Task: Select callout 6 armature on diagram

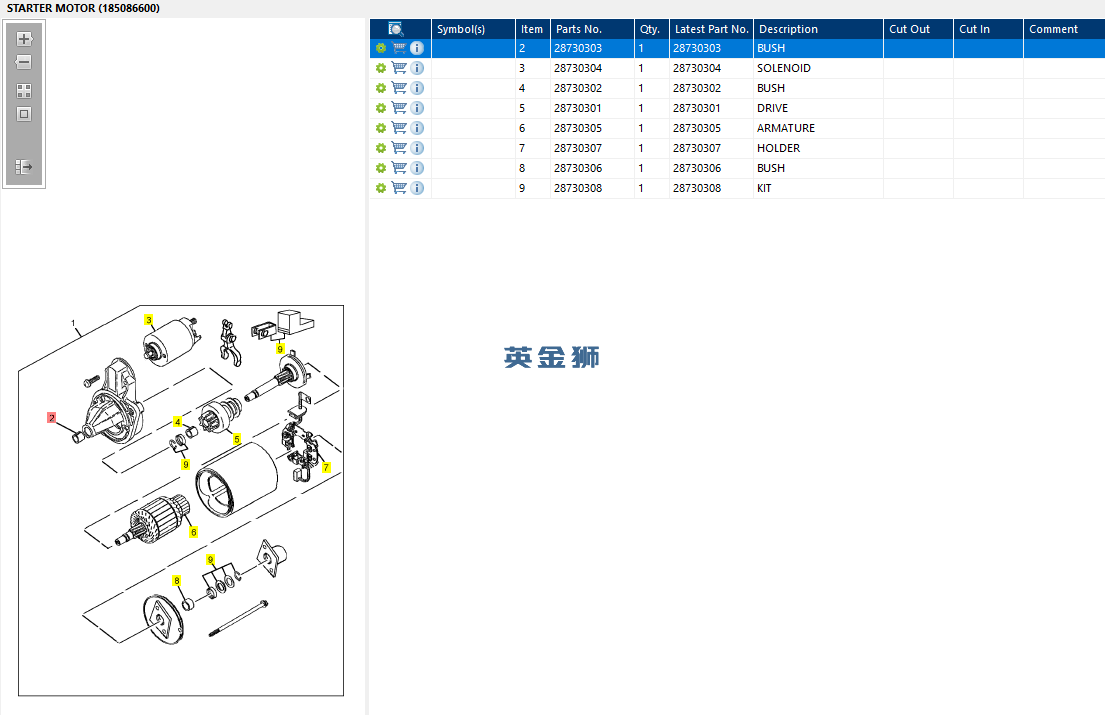Action: click(x=194, y=532)
